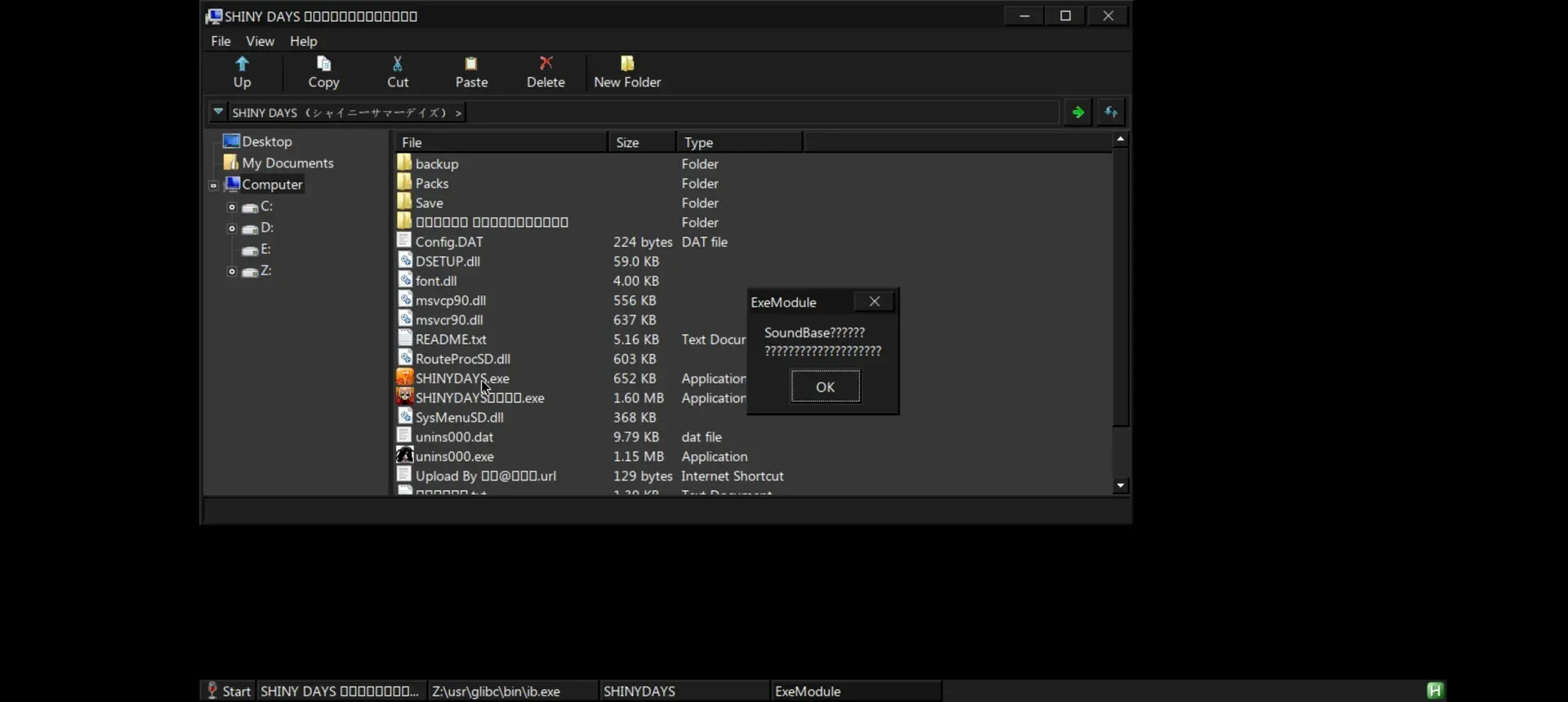Collapse the Computer tree node
Image resolution: width=1568 pixels, height=702 pixels.
click(213, 186)
